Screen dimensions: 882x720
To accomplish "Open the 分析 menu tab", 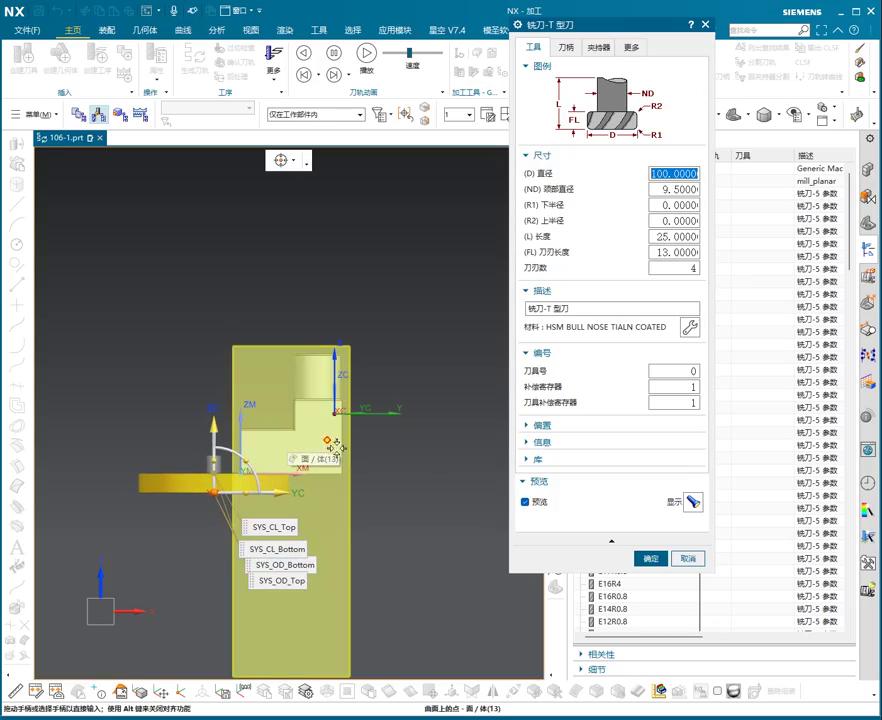I will [x=216, y=30].
